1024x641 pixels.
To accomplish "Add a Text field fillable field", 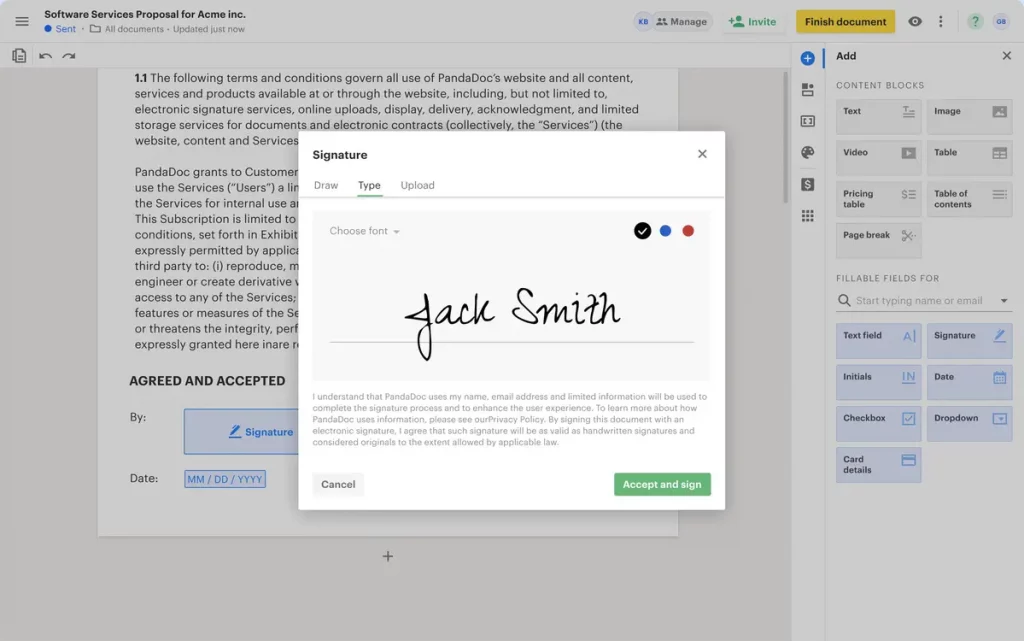I will coord(878,341).
